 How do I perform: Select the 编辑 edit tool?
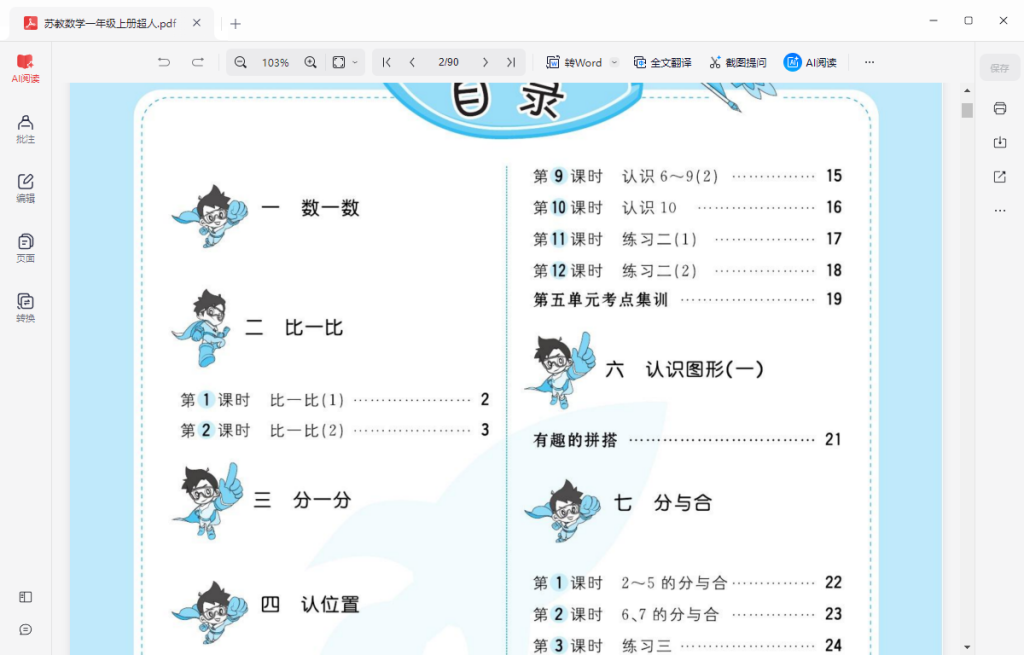pos(25,188)
